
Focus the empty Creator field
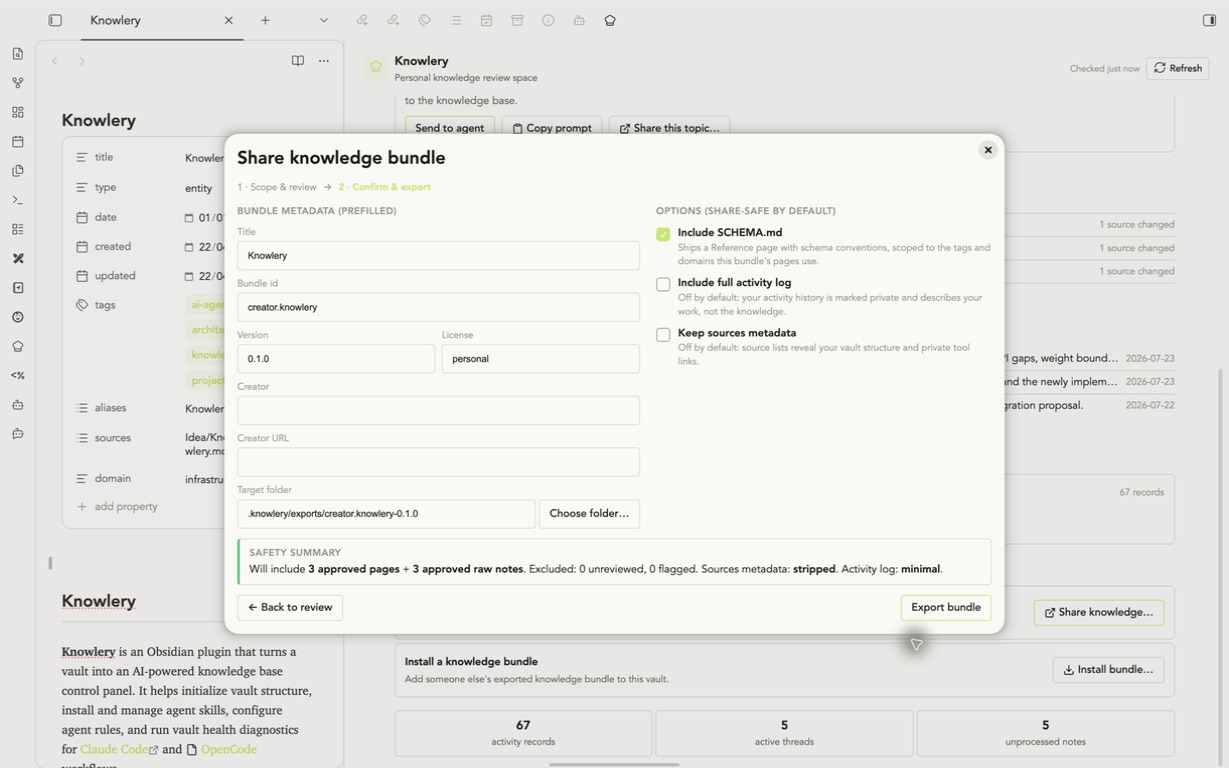click(438, 410)
